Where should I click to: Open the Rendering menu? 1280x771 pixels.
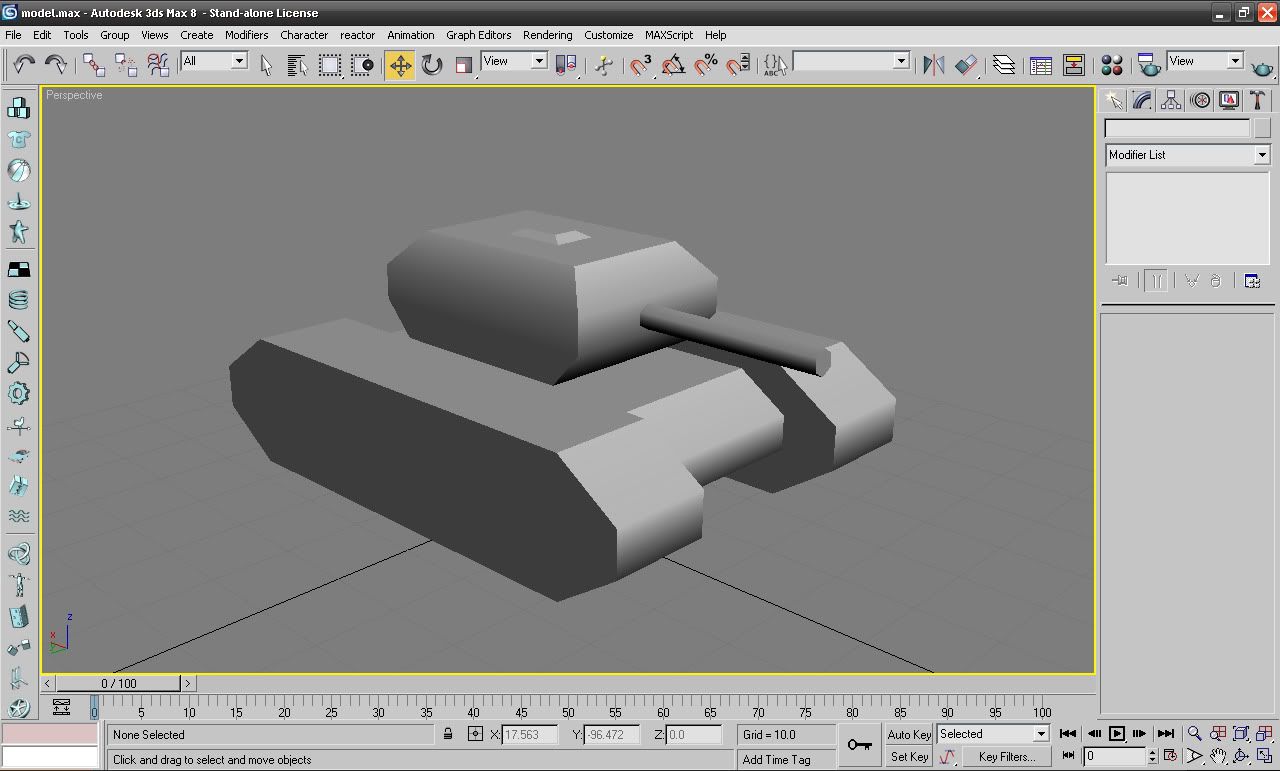tap(547, 35)
